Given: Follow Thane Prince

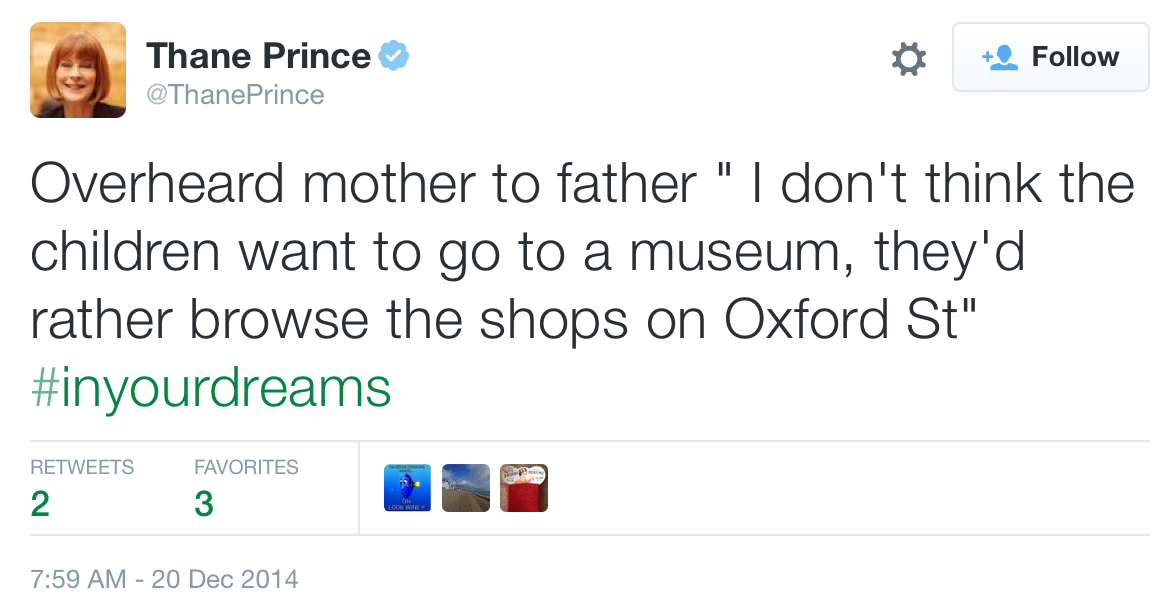Looking at the screenshot, I should (x=1050, y=57).
